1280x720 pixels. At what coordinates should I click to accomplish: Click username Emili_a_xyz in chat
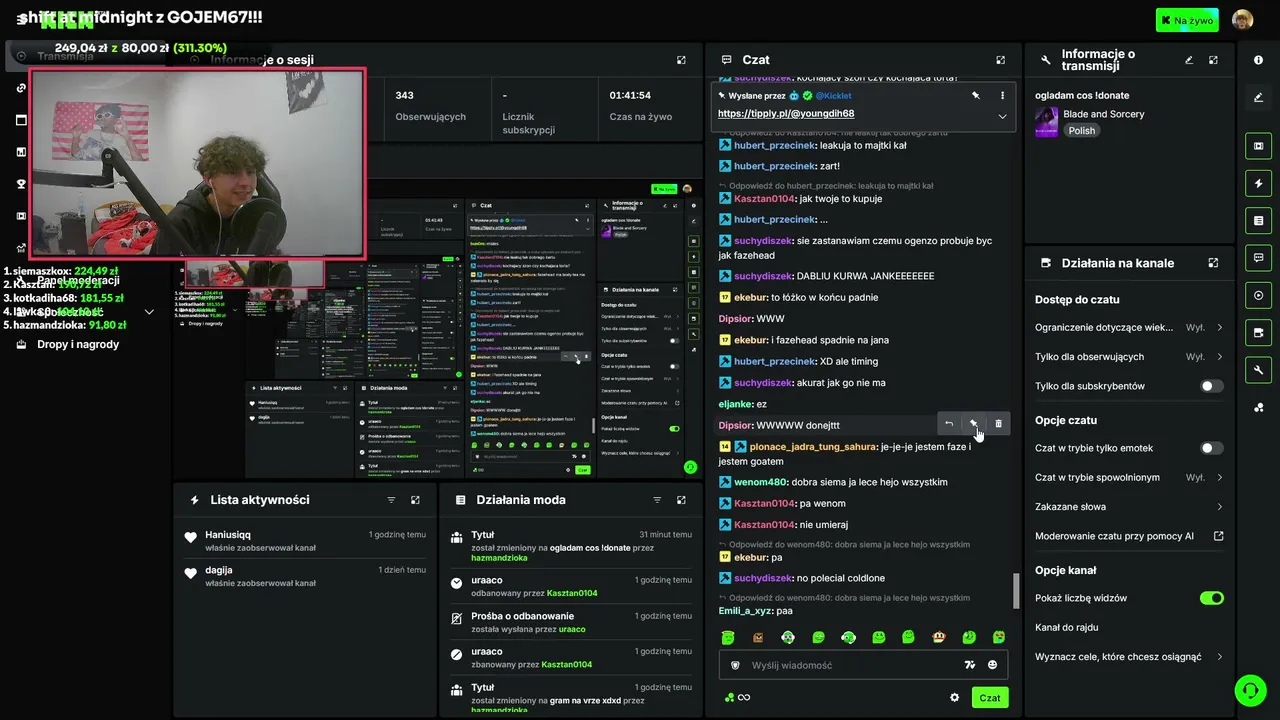[x=745, y=610]
